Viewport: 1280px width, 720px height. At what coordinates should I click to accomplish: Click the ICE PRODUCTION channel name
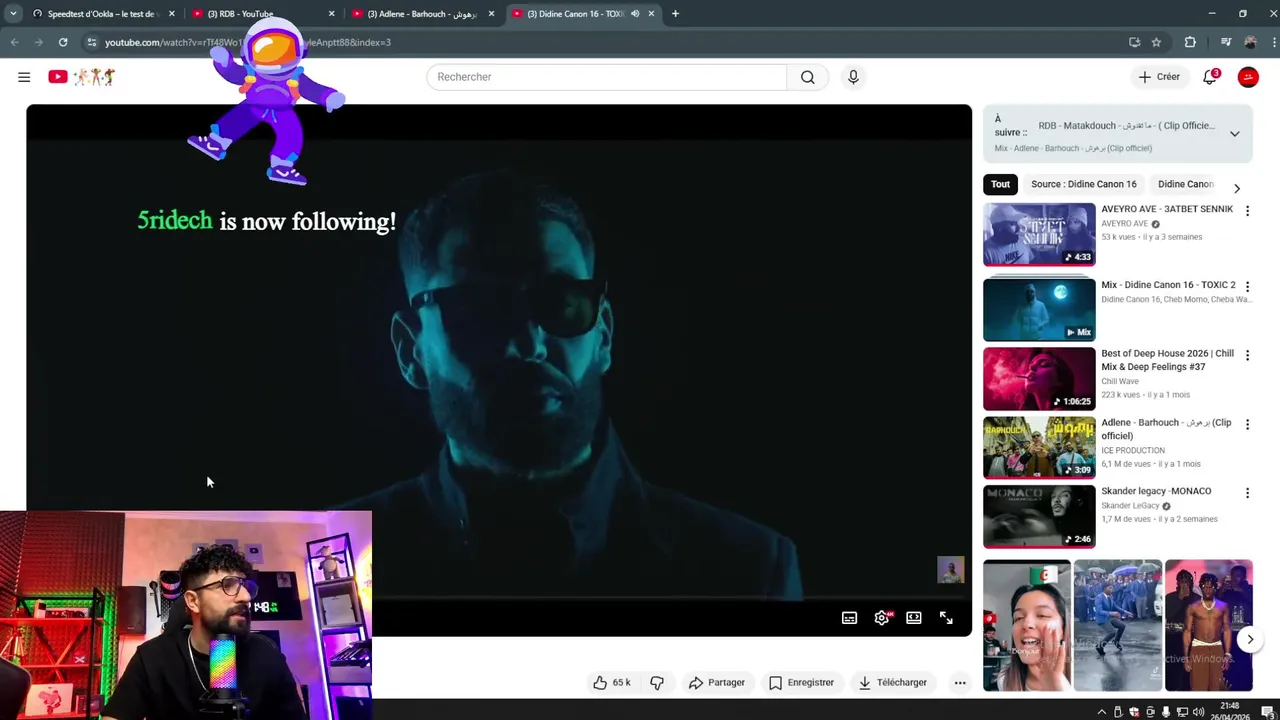(1133, 450)
